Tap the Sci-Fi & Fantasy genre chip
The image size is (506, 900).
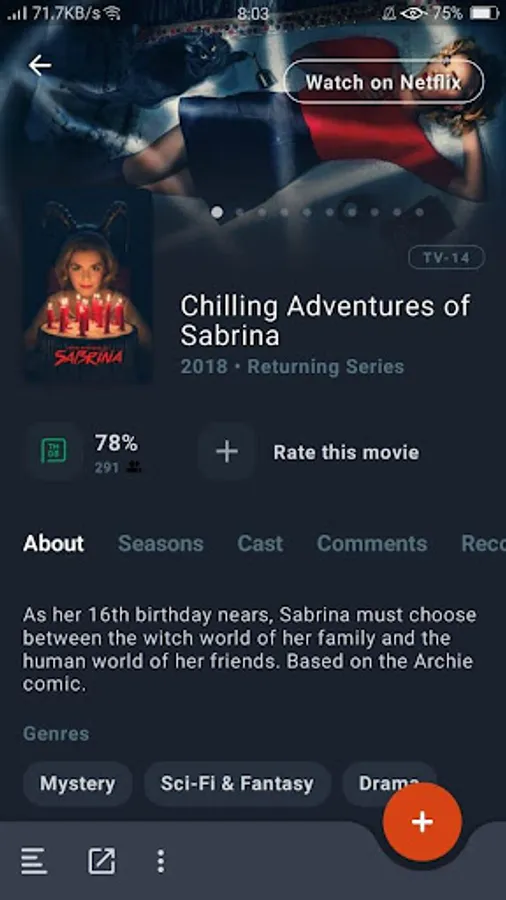tap(237, 783)
